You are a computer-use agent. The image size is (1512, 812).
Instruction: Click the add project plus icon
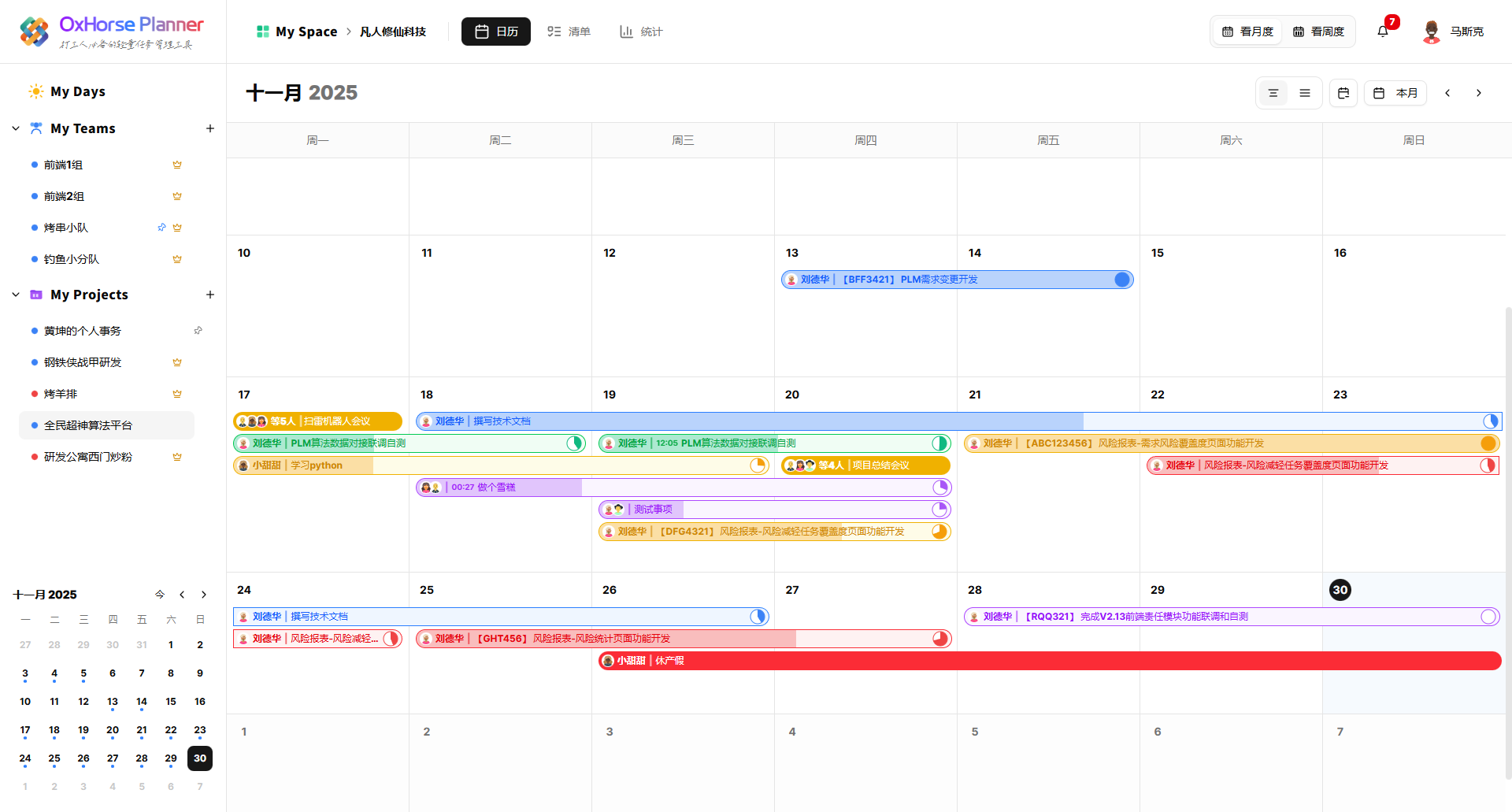(210, 295)
